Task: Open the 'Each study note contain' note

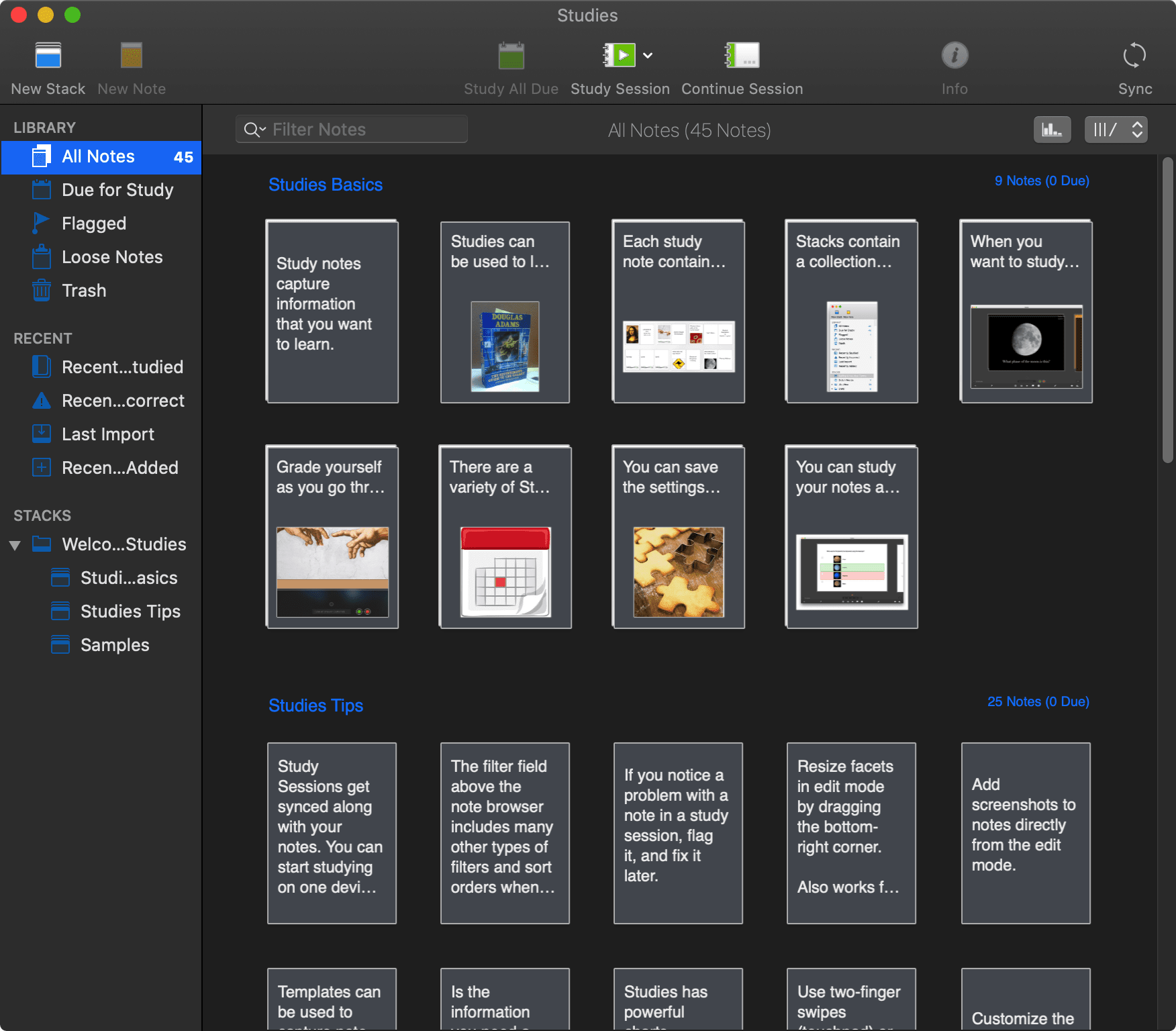Action: [679, 311]
